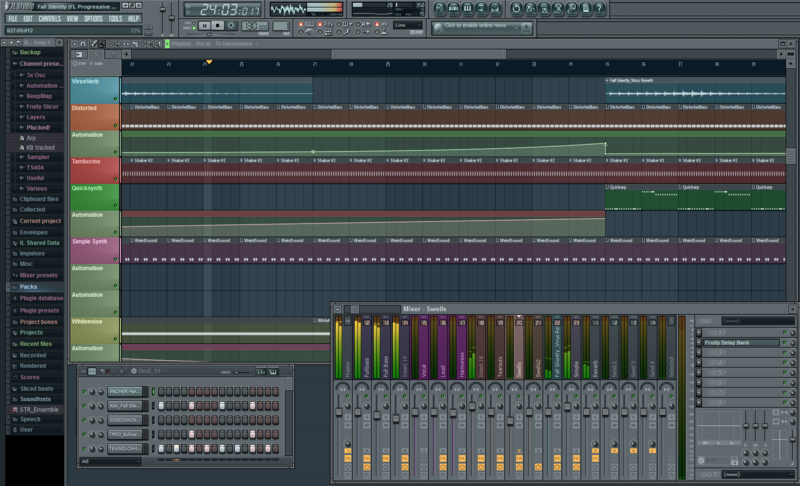
Task: Select the Vocal mixer track
Action: point(425,366)
